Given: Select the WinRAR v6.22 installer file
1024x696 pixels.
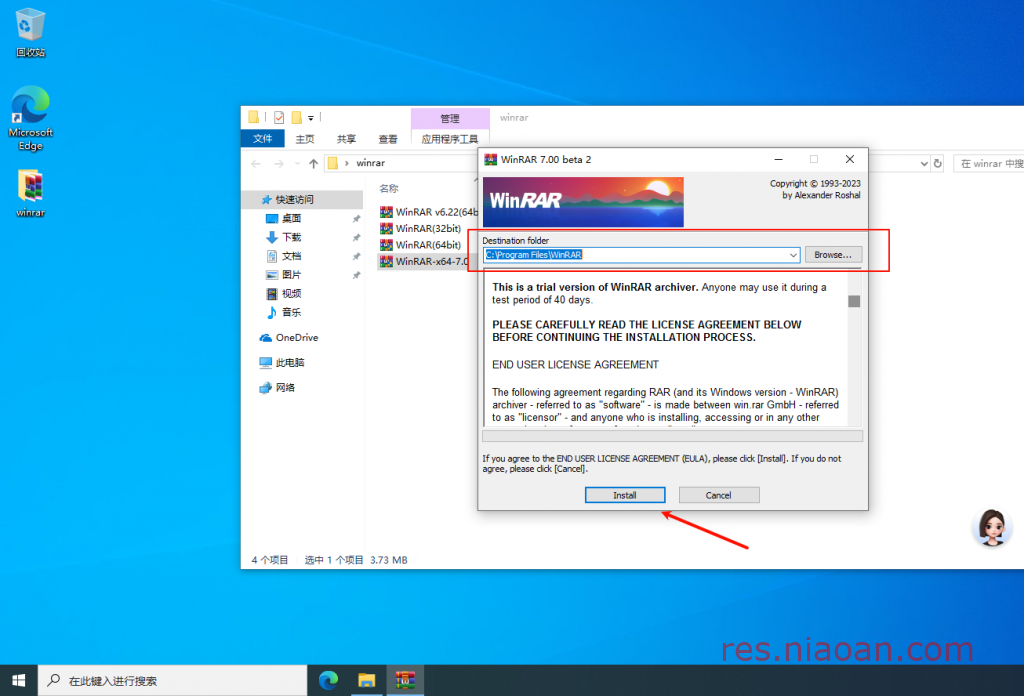Looking at the screenshot, I should coord(430,211).
